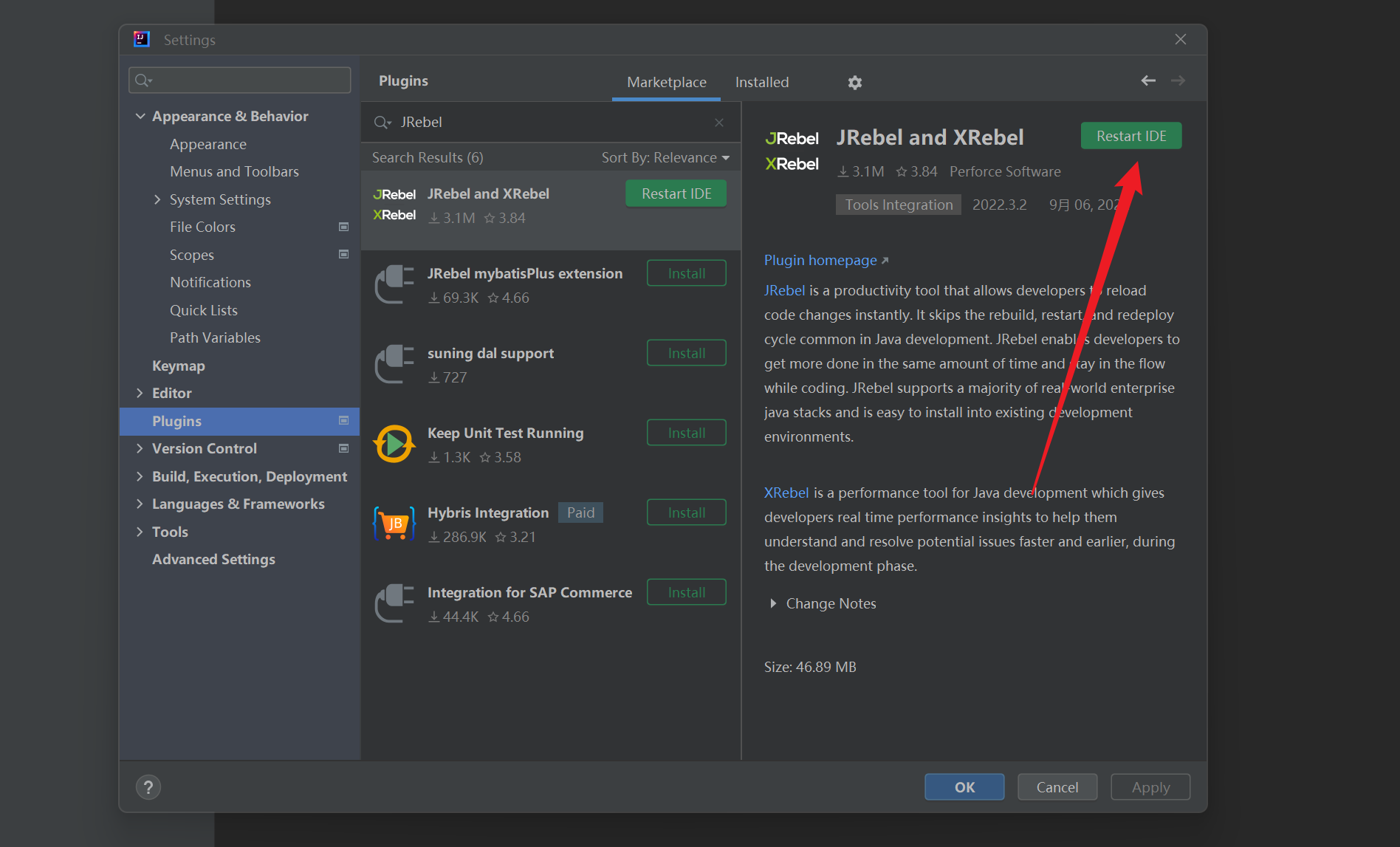Image resolution: width=1400 pixels, height=847 pixels.
Task: Clear the JRebel plugin search text
Action: pyautogui.click(x=719, y=123)
